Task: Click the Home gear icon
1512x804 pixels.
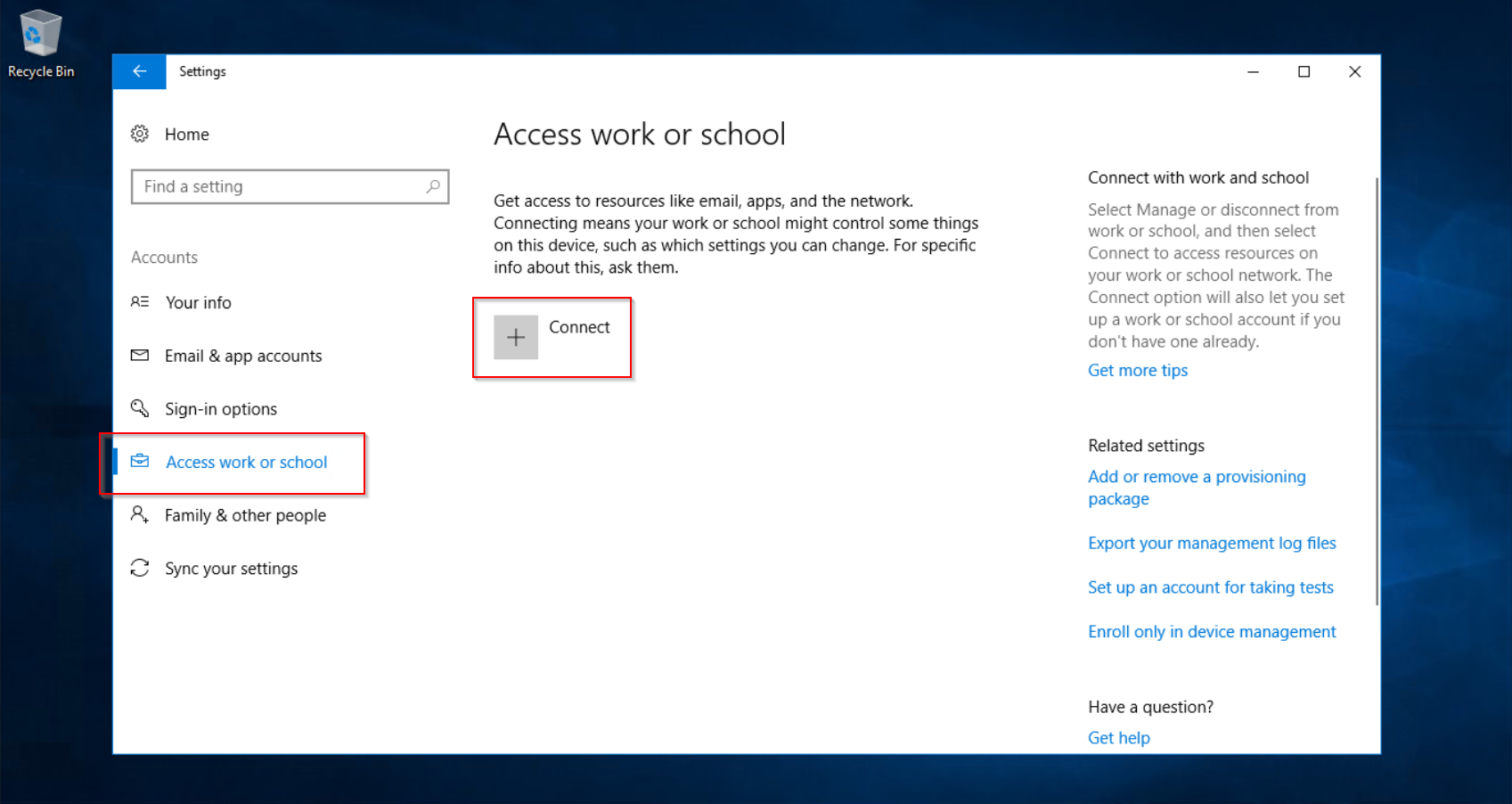Action: click(140, 134)
